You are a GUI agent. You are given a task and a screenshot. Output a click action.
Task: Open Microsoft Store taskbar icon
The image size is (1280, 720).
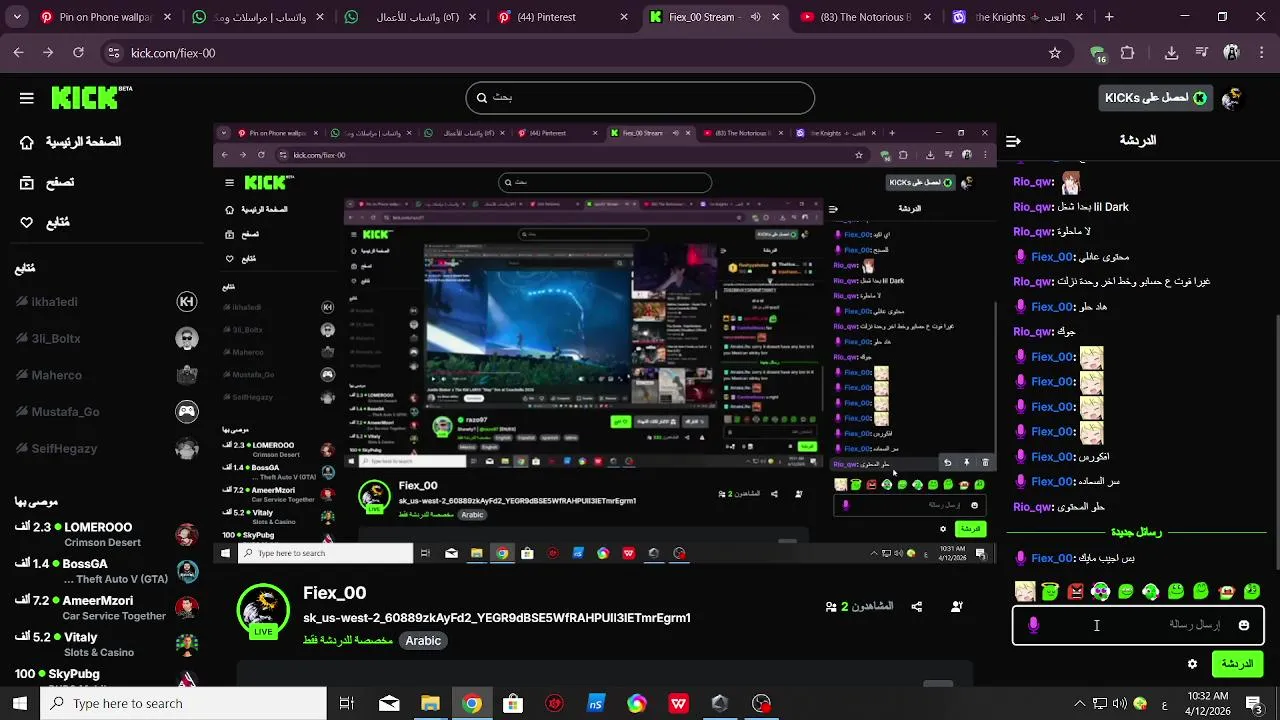click(x=513, y=704)
